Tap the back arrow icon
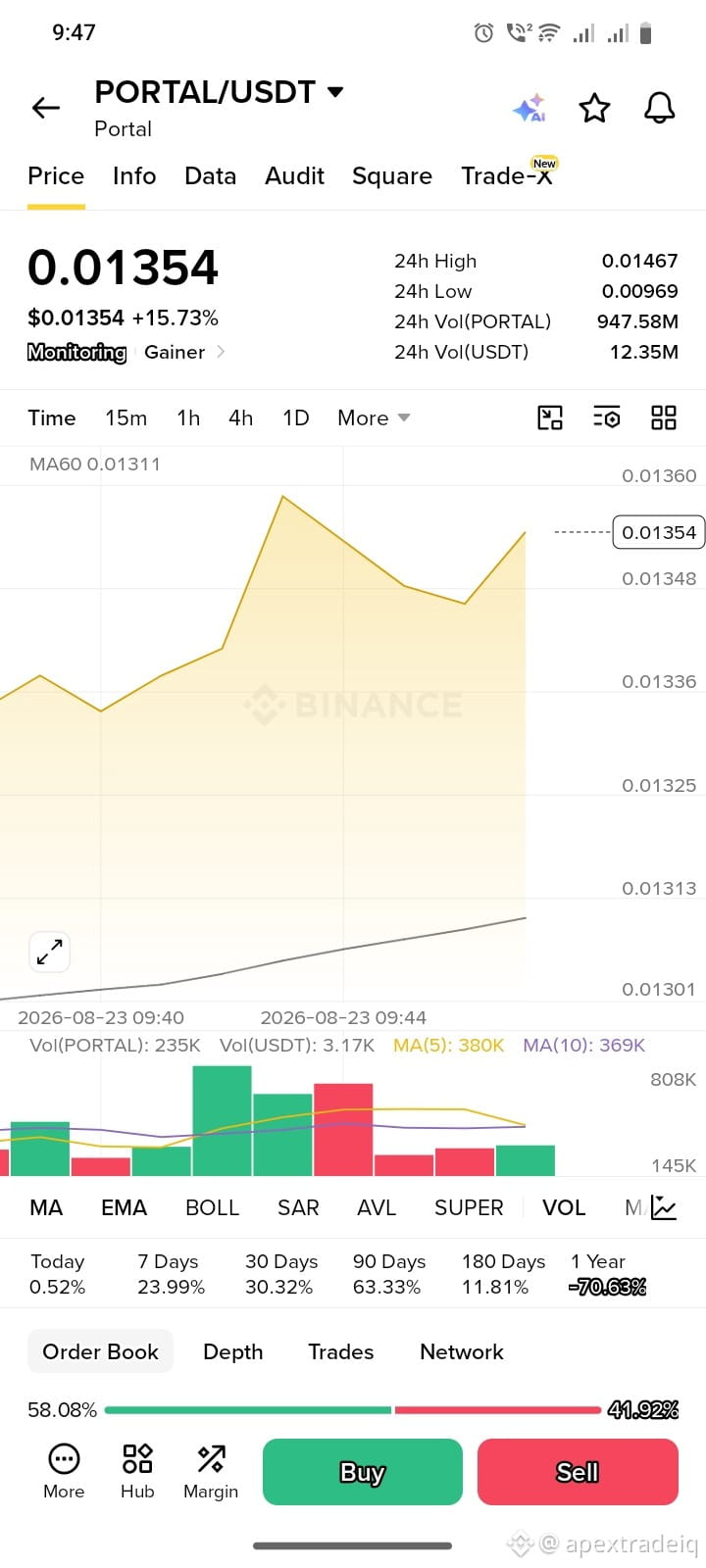Screen dimensions: 706x1568 click(46, 108)
